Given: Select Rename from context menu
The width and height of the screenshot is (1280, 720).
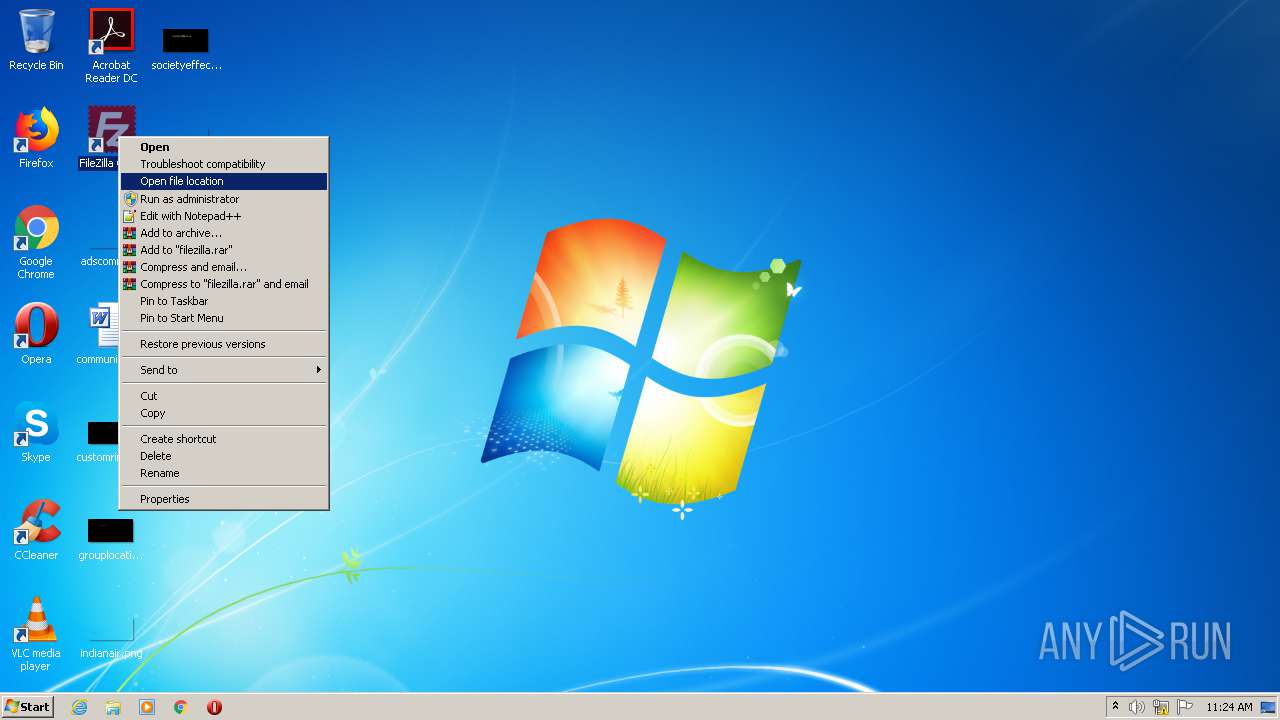Looking at the screenshot, I should coord(224,473).
